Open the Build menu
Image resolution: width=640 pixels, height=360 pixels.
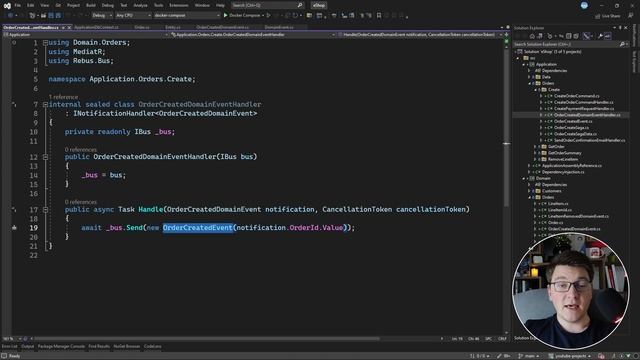tap(91, 5)
